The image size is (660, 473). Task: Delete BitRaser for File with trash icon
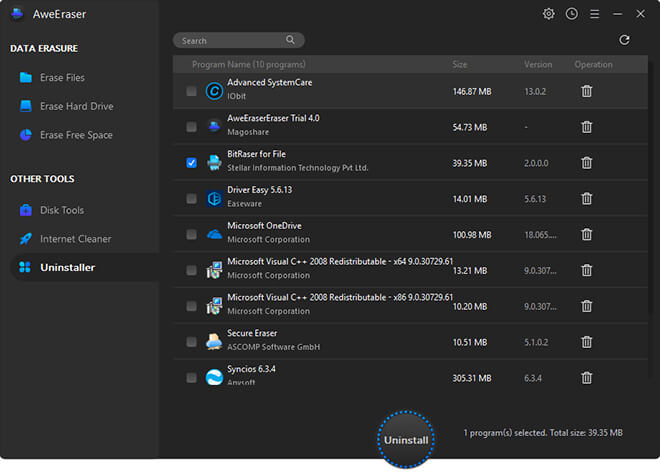[x=586, y=162]
